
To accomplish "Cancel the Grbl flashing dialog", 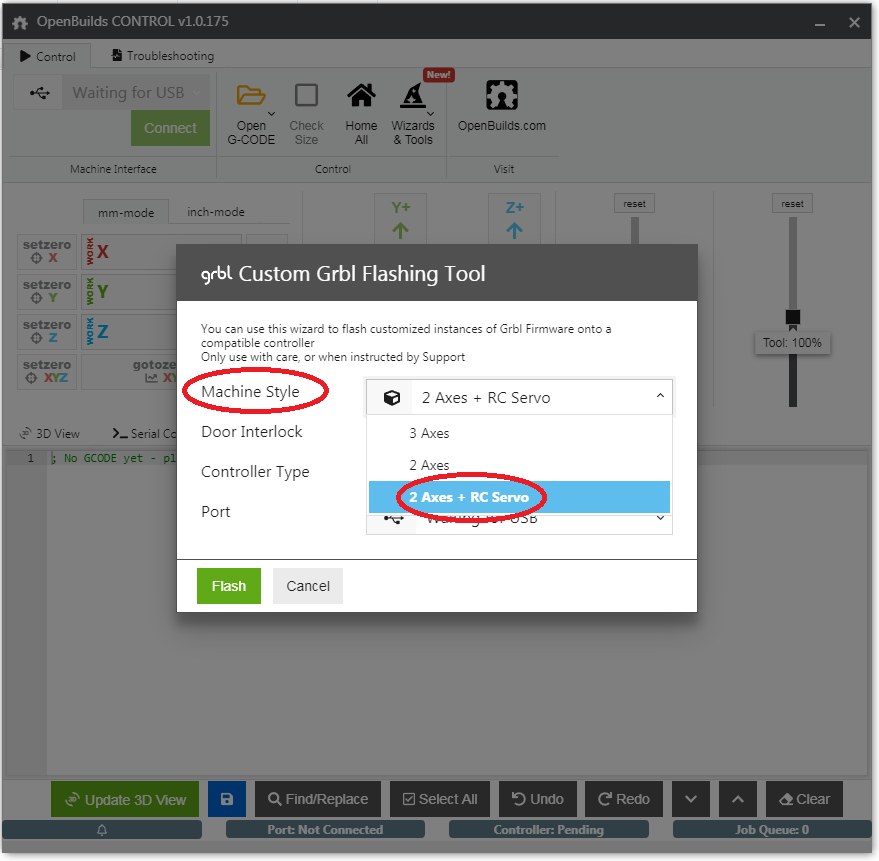I will [x=308, y=586].
